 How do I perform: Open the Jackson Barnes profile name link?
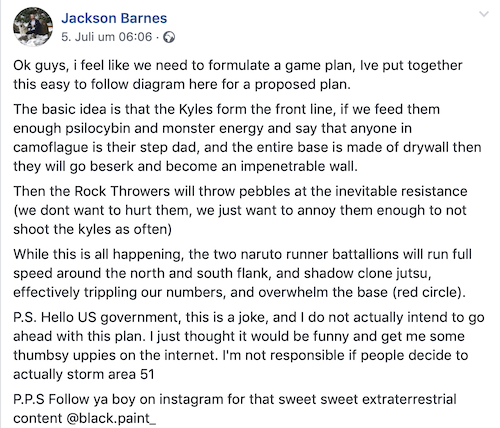114,18
